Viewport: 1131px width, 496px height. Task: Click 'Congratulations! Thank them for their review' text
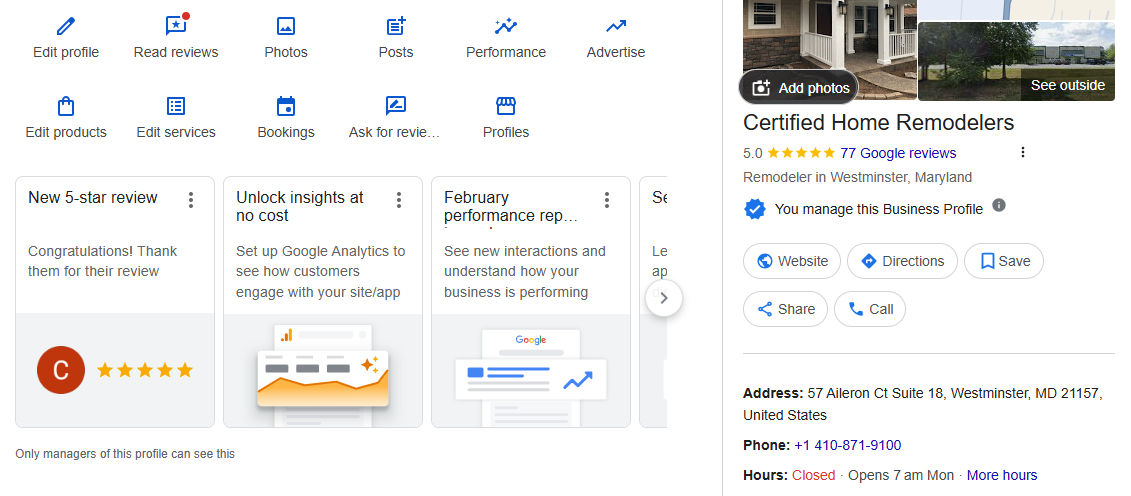[102, 261]
